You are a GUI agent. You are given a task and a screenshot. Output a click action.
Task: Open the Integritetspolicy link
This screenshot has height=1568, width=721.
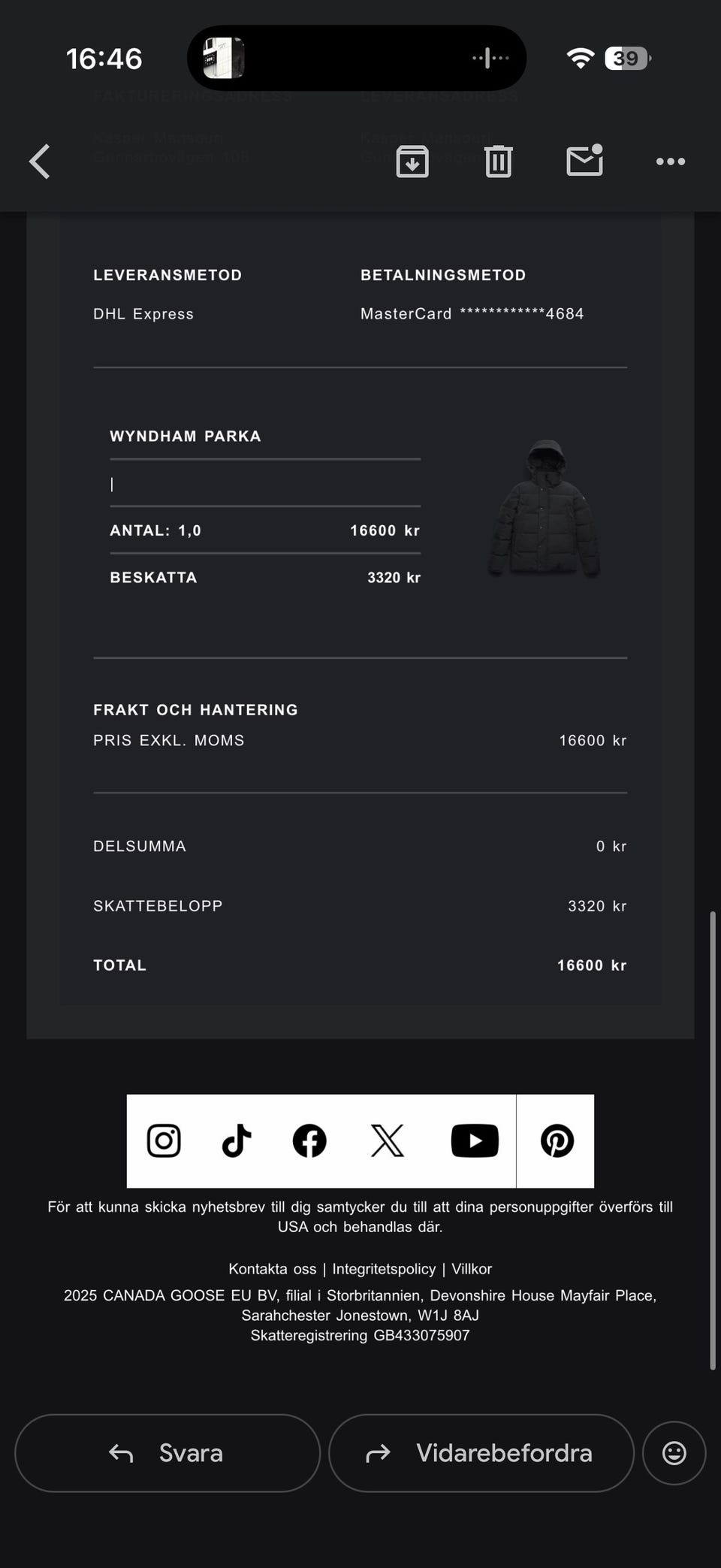pyautogui.click(x=384, y=1269)
